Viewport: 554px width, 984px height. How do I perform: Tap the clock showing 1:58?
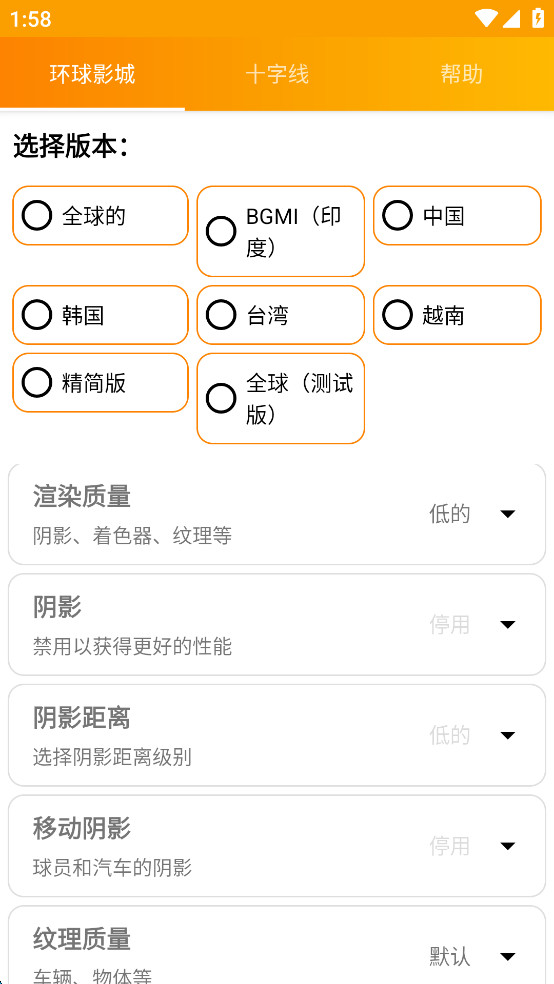(30, 19)
